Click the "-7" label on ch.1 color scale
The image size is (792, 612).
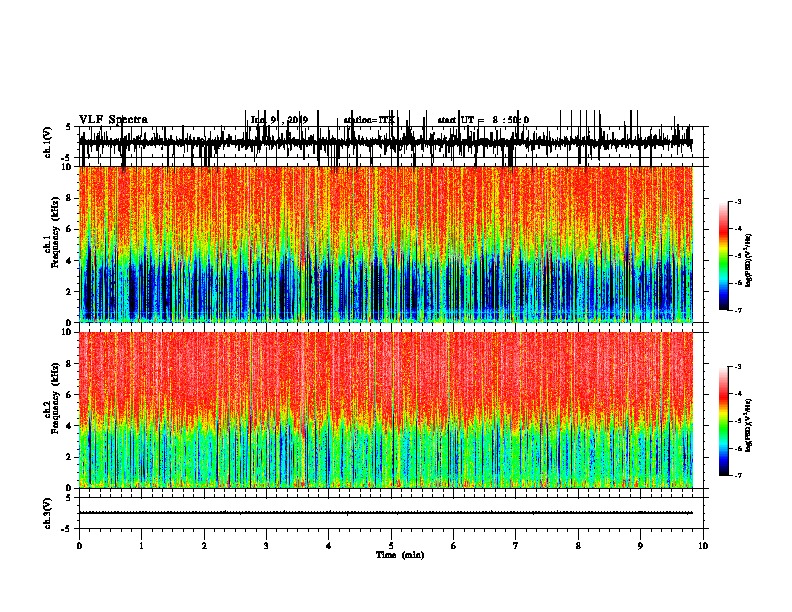737,310
